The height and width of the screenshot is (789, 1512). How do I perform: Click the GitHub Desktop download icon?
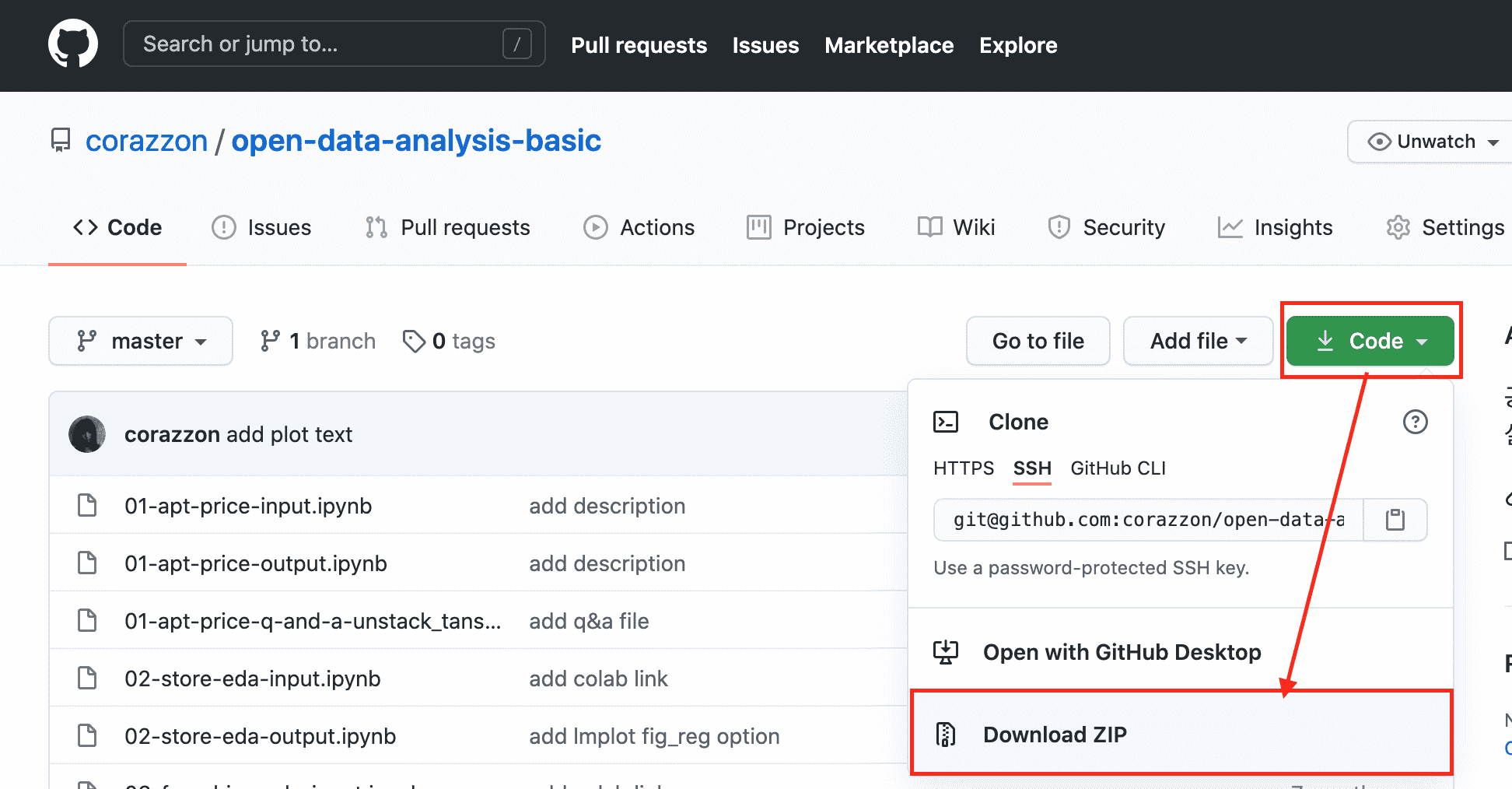point(946,652)
